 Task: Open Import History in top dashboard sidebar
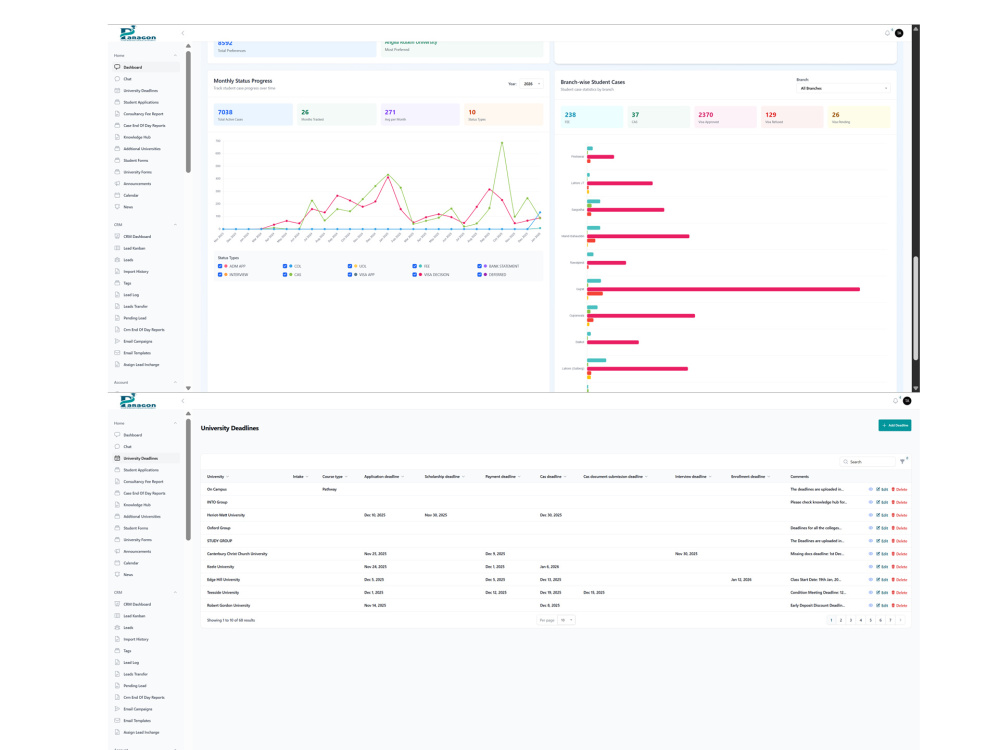(136, 272)
